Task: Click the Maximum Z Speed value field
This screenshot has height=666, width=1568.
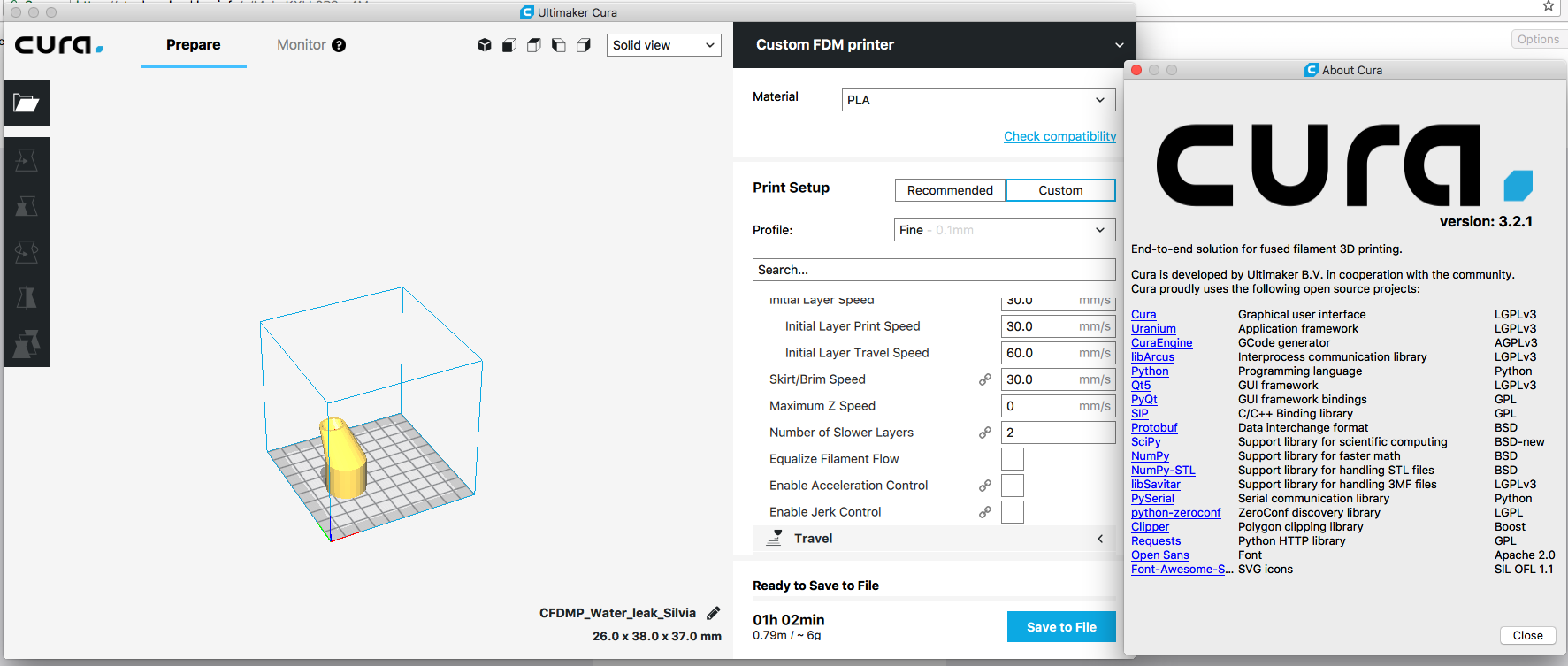Action: (x=1058, y=406)
